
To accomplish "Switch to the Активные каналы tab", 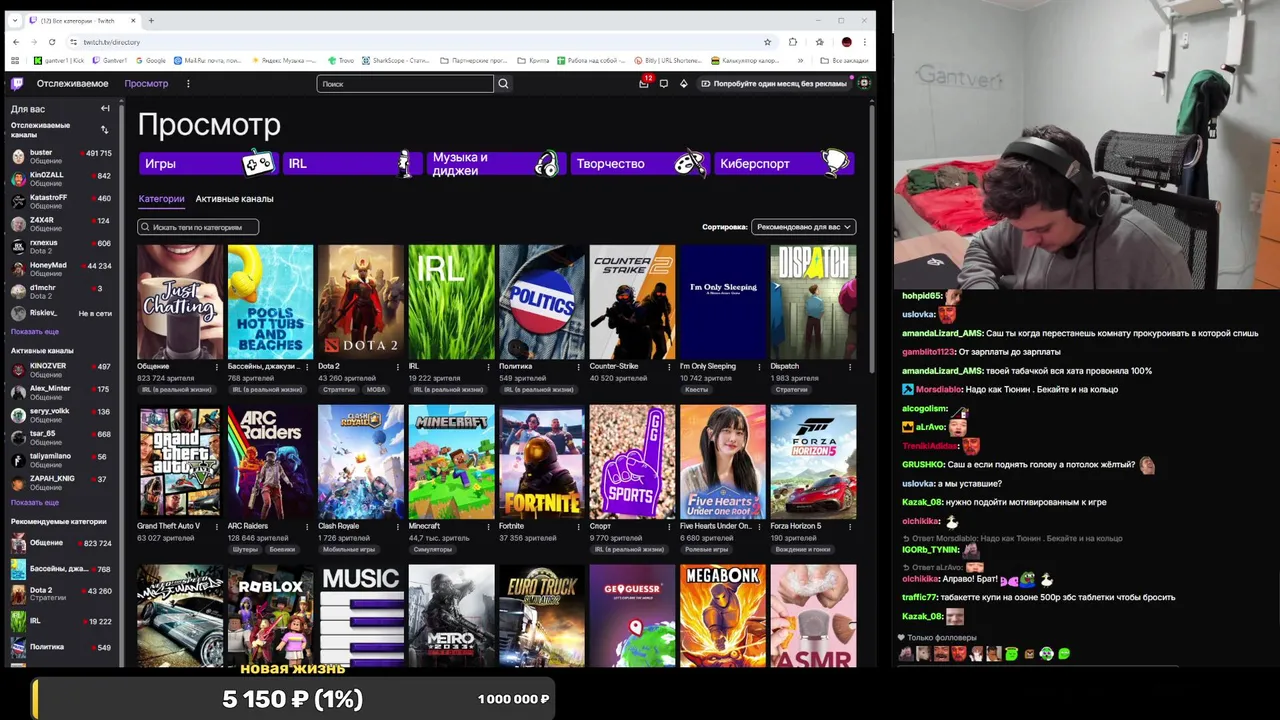I will click(x=234, y=199).
